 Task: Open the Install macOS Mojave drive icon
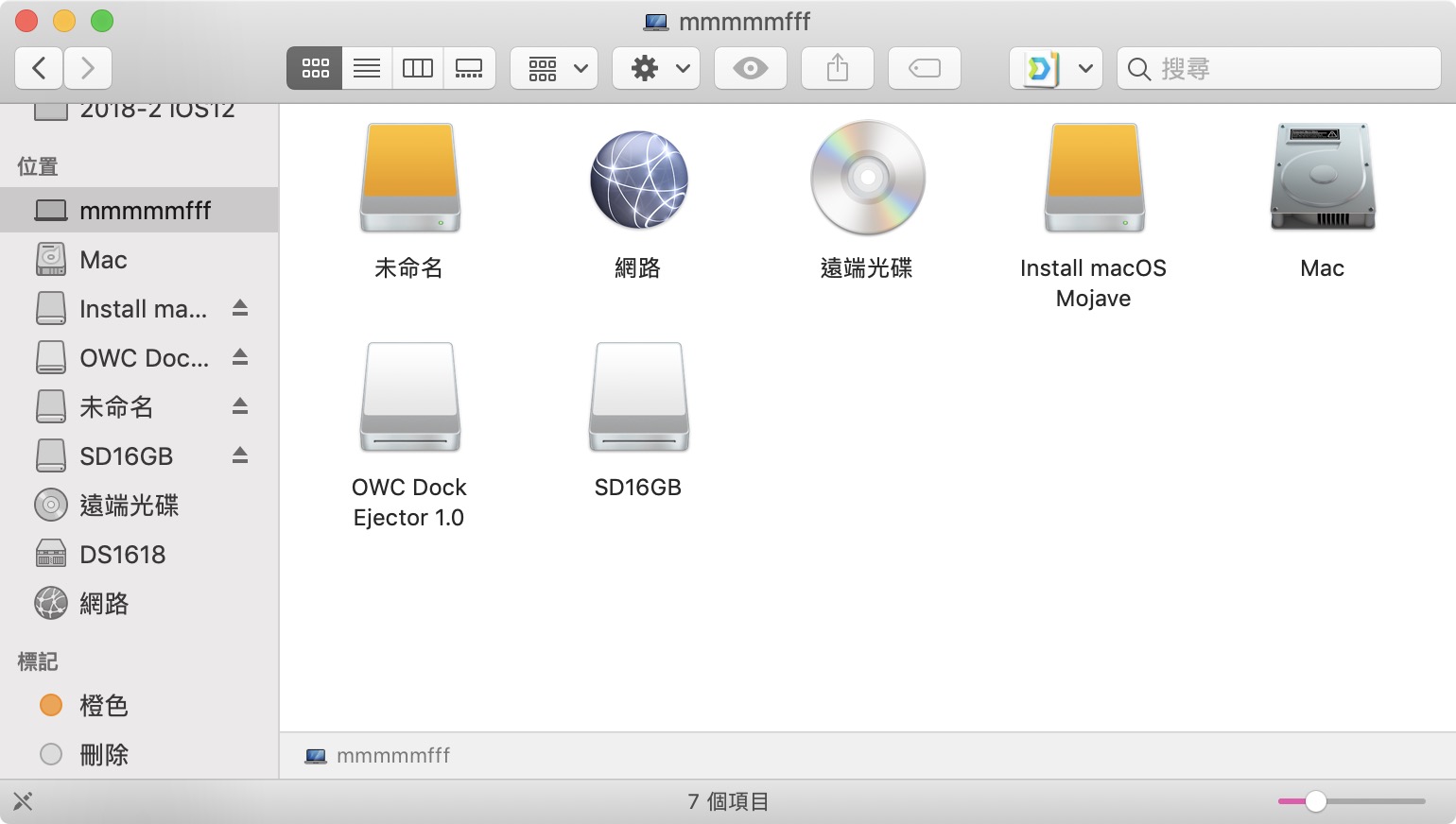1093,180
